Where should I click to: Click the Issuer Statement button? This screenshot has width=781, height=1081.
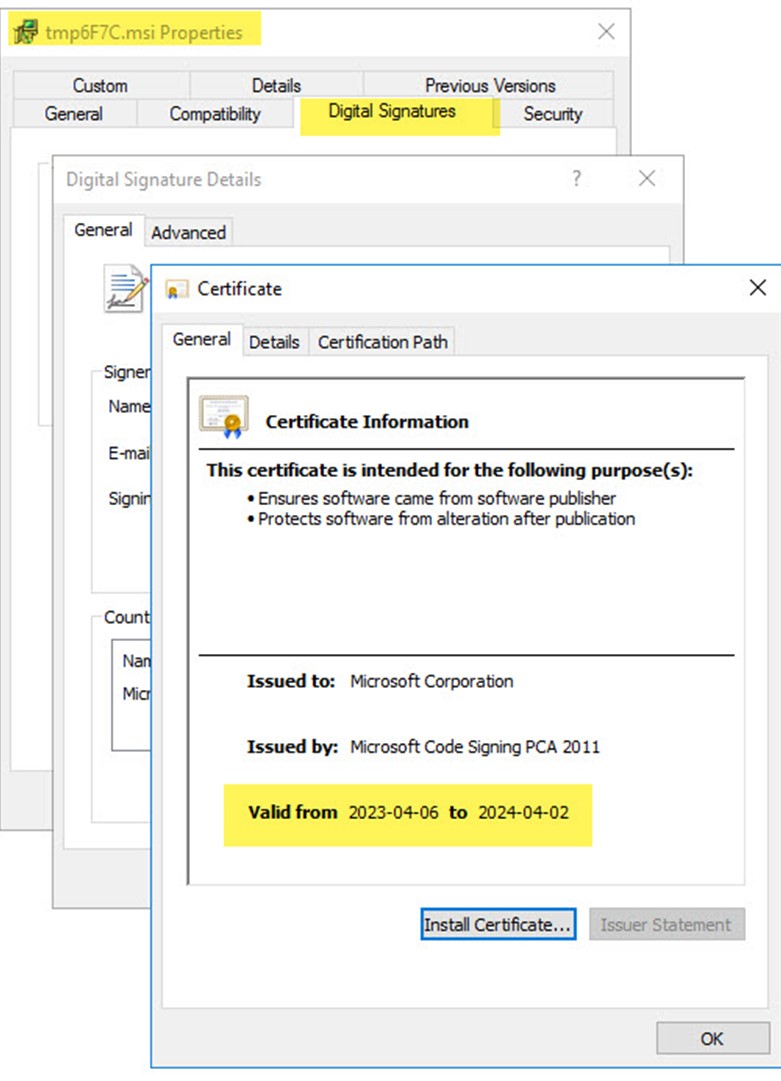coord(667,925)
